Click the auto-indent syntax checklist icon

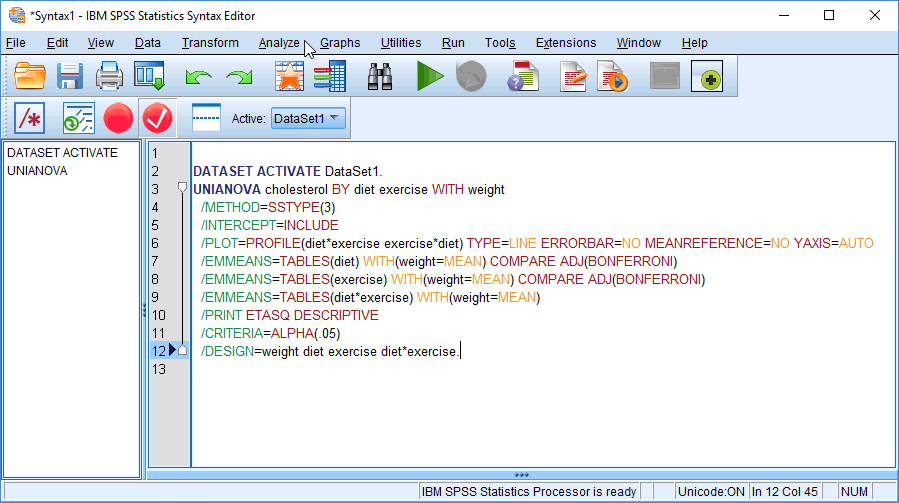(x=79, y=118)
